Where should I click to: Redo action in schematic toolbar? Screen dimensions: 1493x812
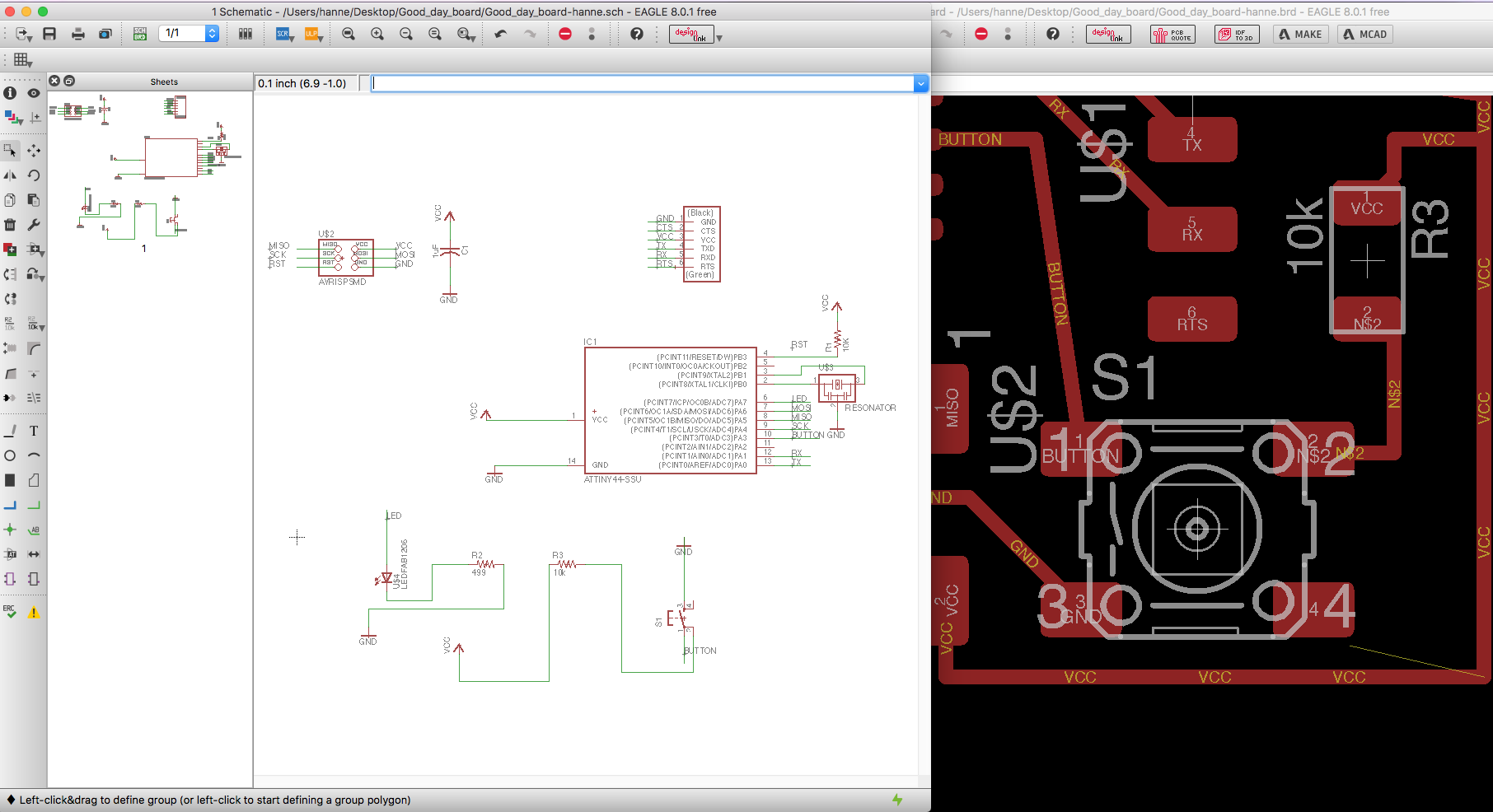tap(530, 34)
